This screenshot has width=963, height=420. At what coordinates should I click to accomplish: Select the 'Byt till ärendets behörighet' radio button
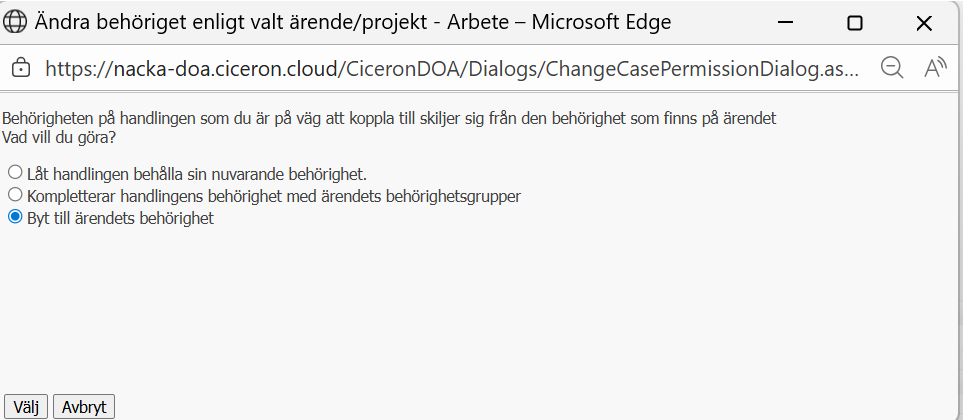pos(15,216)
